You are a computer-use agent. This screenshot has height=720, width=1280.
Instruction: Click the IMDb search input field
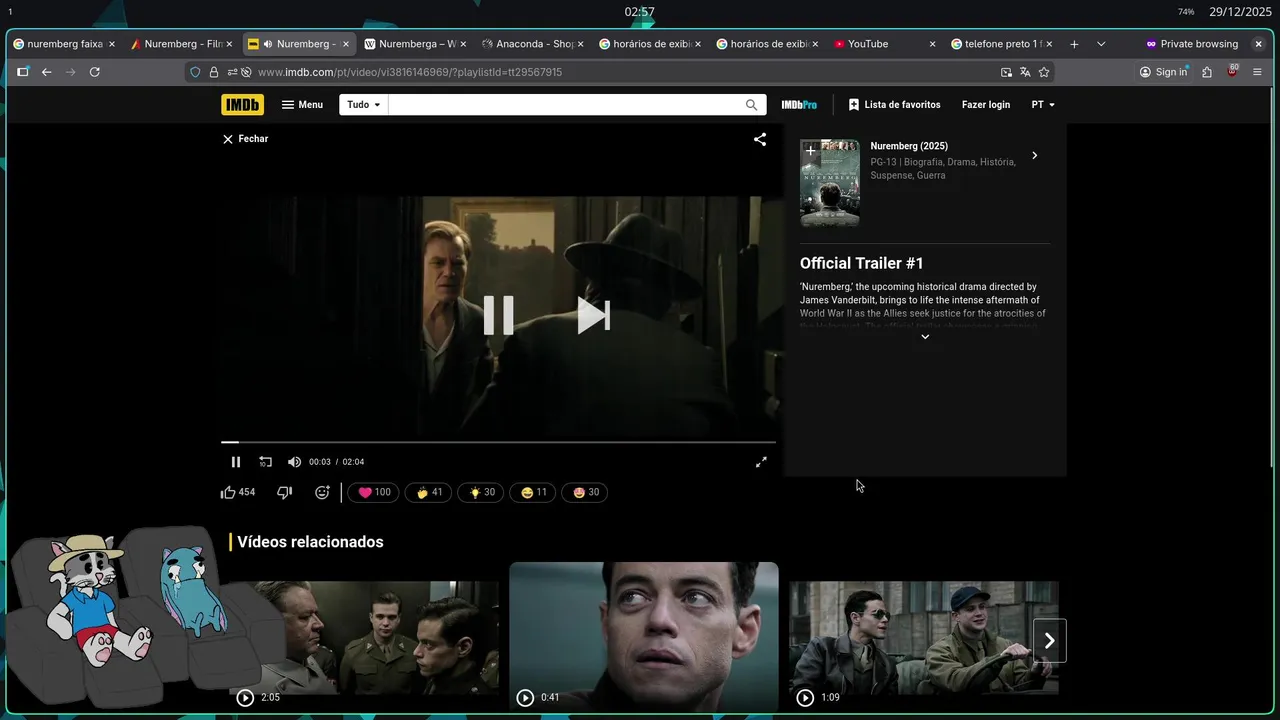(x=566, y=105)
